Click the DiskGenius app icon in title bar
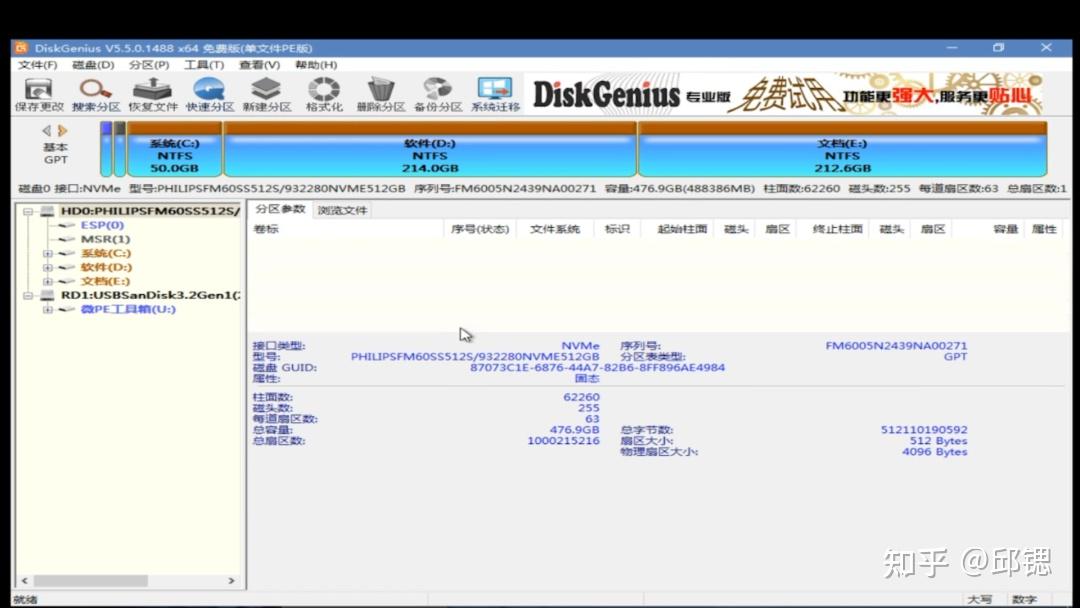 coord(21,48)
